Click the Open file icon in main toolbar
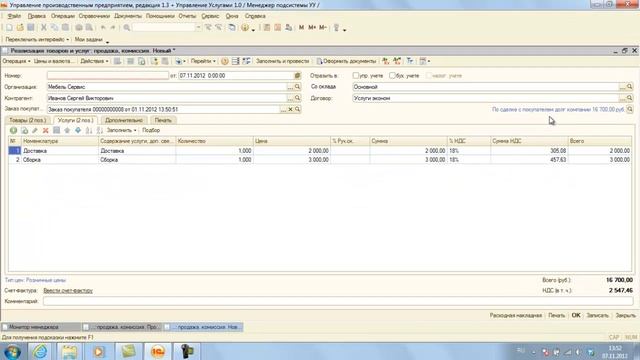Screen dimensions: 640x360 click(20, 28)
